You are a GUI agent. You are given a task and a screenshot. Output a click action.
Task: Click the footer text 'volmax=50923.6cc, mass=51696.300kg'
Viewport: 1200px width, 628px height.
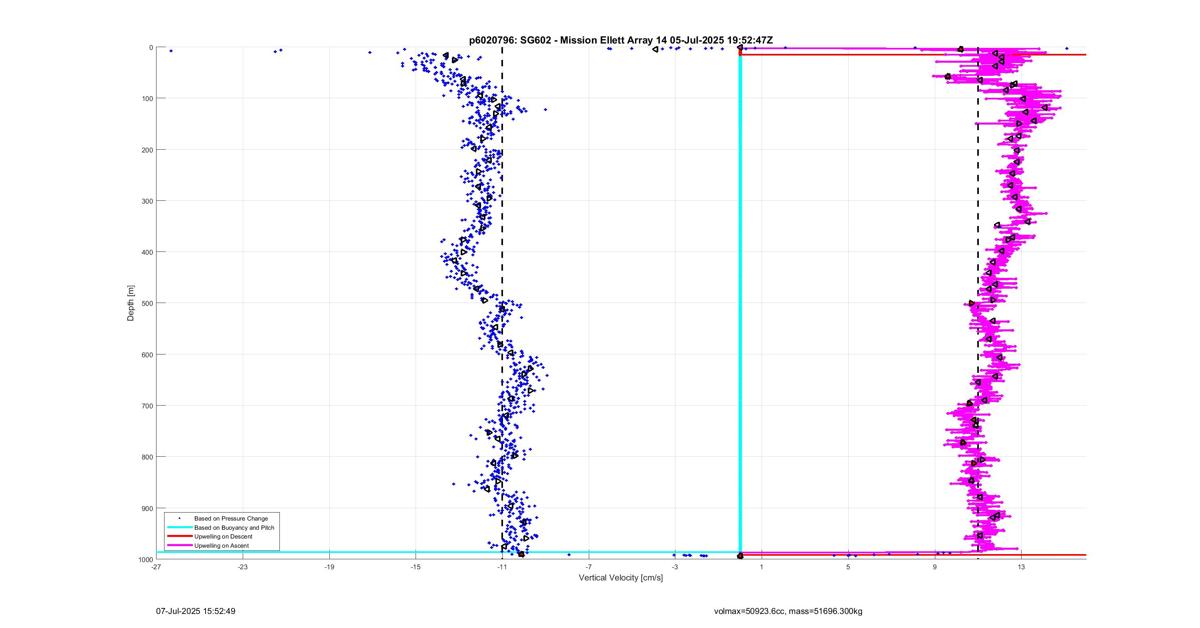788,610
